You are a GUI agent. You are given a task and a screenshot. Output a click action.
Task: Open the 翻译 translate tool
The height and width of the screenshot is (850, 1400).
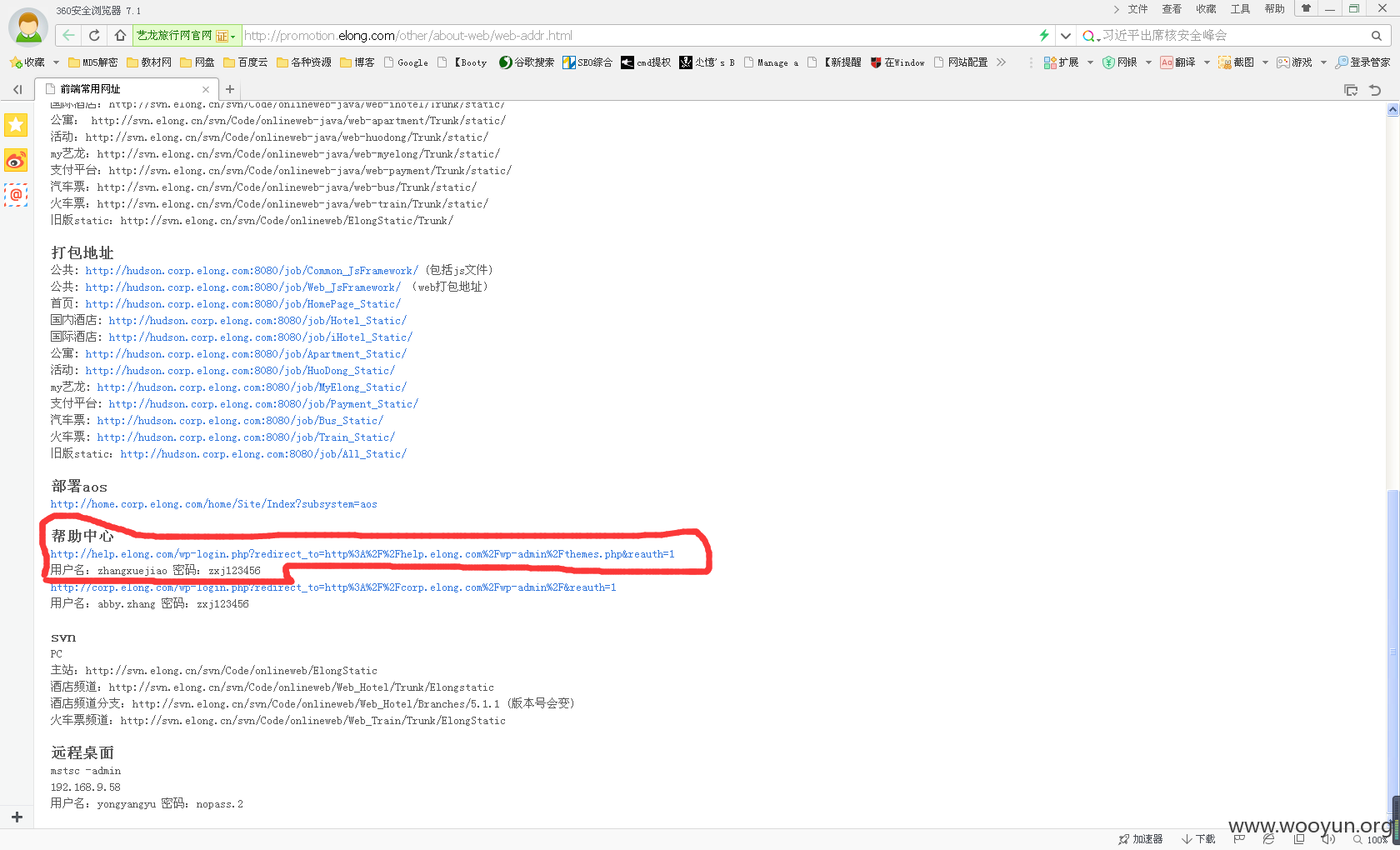pyautogui.click(x=1177, y=62)
